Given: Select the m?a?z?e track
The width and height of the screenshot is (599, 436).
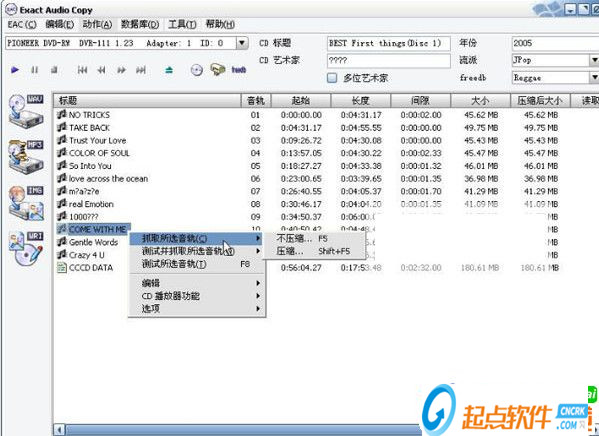Looking at the screenshot, I should (x=84, y=191).
